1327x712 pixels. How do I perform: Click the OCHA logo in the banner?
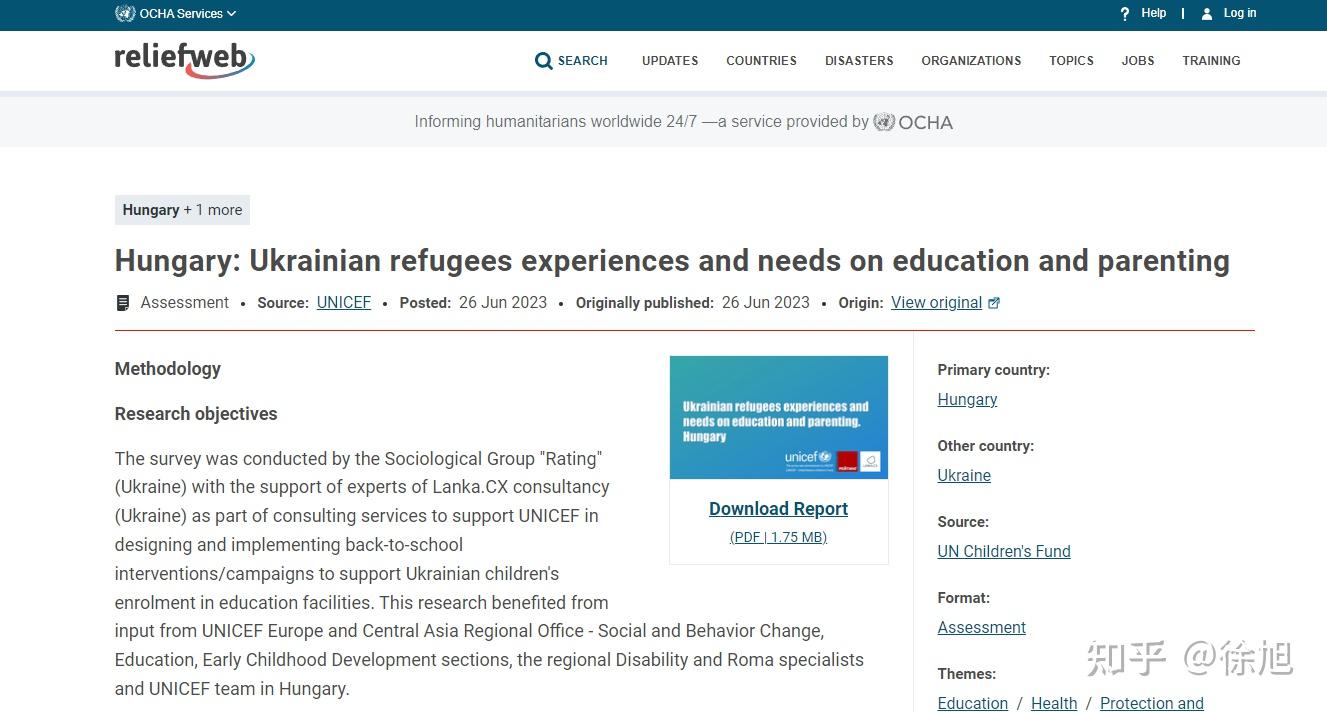[913, 122]
